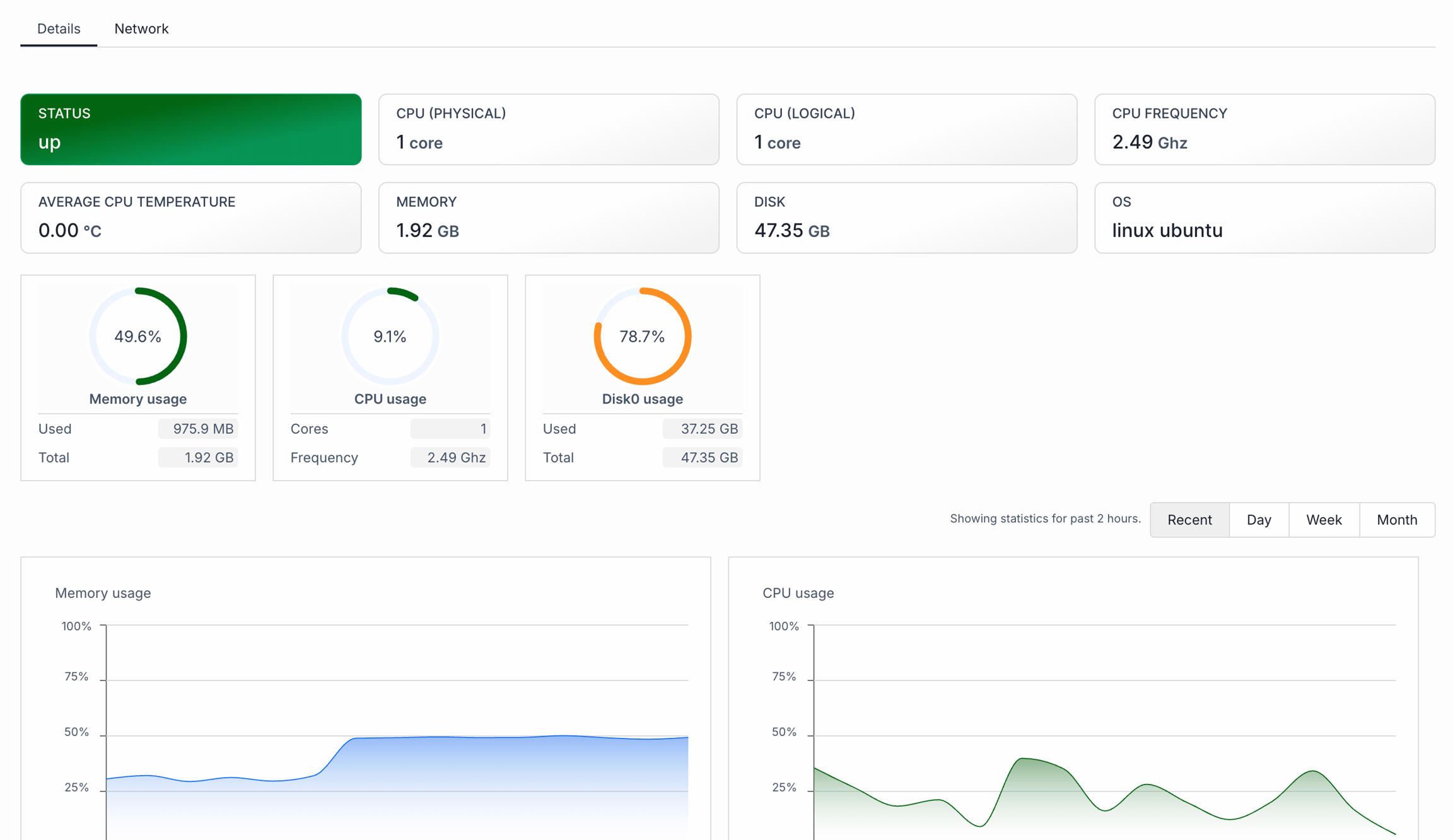Image resolution: width=1453 pixels, height=840 pixels.
Task: Click the Memory usage donut gauge
Action: [138, 336]
